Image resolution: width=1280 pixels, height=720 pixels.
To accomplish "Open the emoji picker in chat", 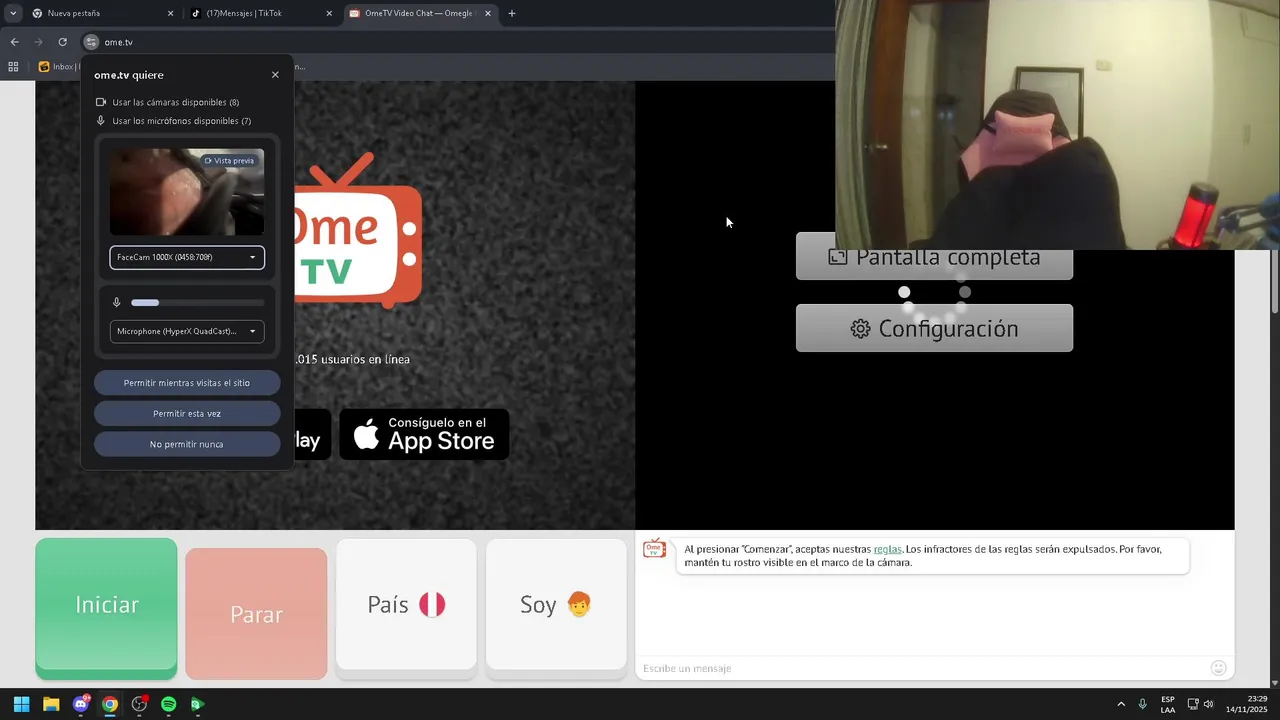I will [1218, 668].
